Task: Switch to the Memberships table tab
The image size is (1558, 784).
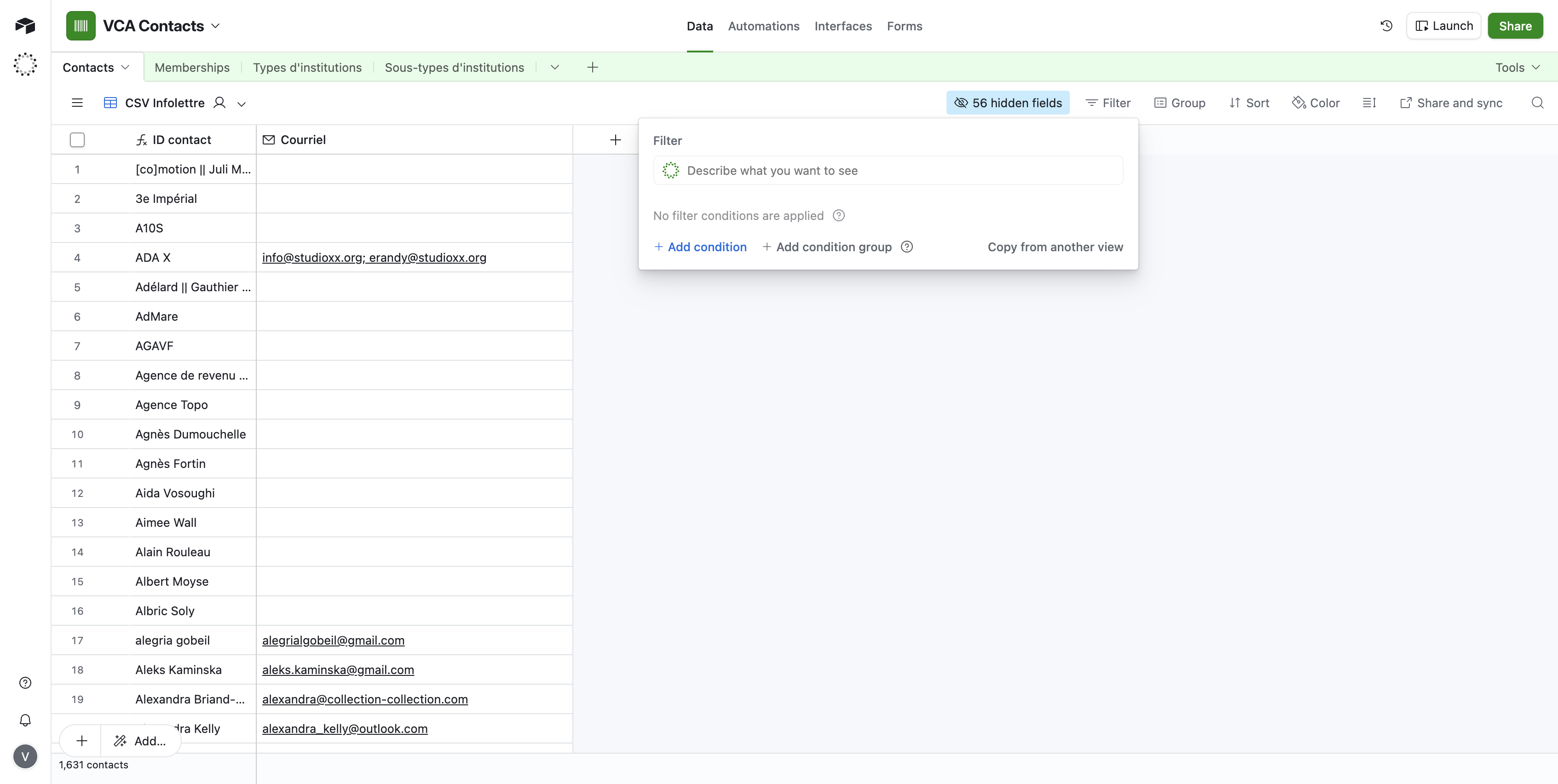Action: pos(192,67)
